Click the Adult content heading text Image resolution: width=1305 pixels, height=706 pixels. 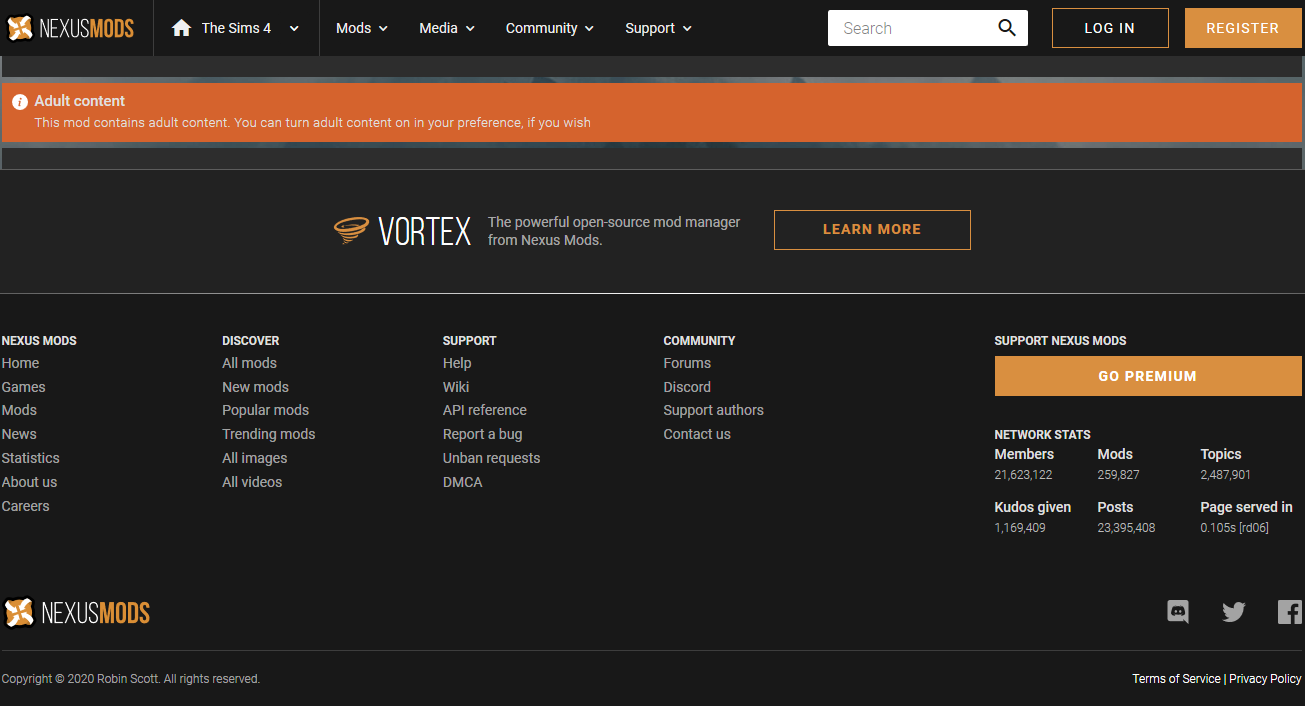pyautogui.click(x=80, y=101)
